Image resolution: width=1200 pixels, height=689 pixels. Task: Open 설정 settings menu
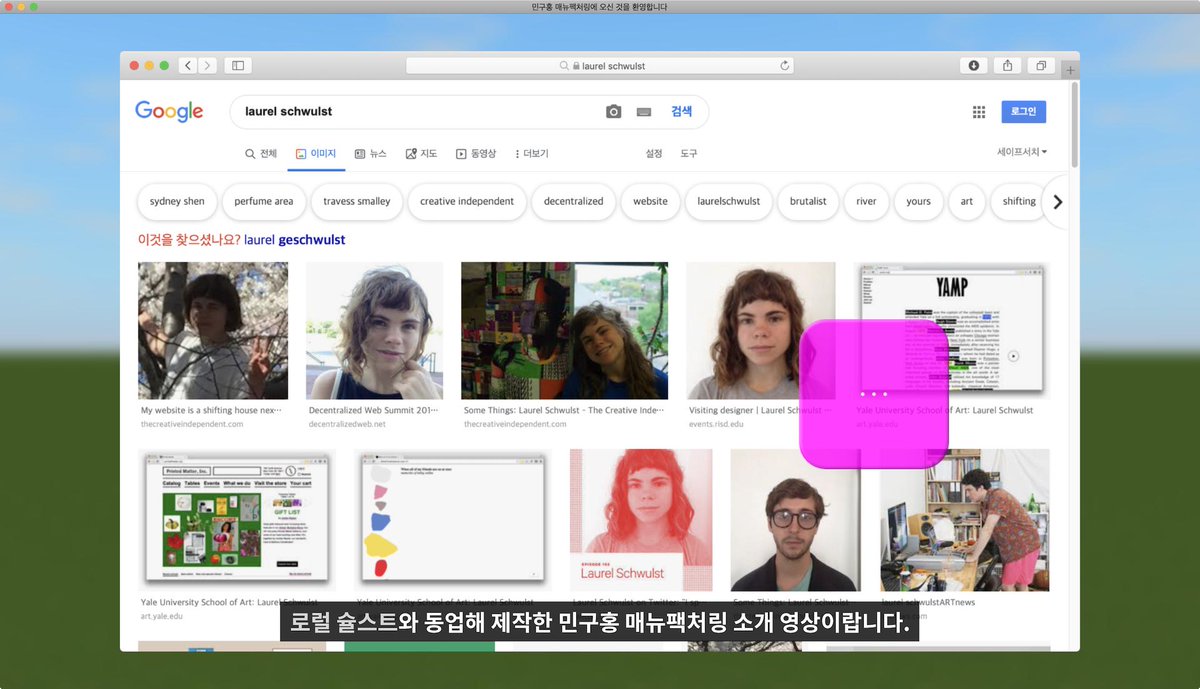(x=654, y=154)
